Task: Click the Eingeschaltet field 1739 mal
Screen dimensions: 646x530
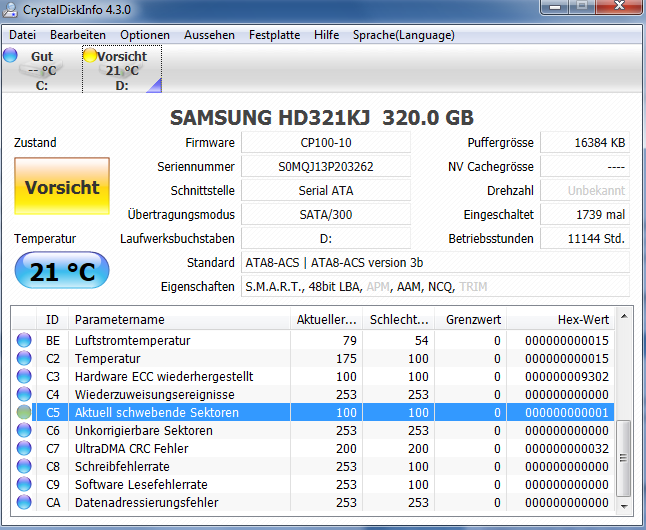Action: 585,214
